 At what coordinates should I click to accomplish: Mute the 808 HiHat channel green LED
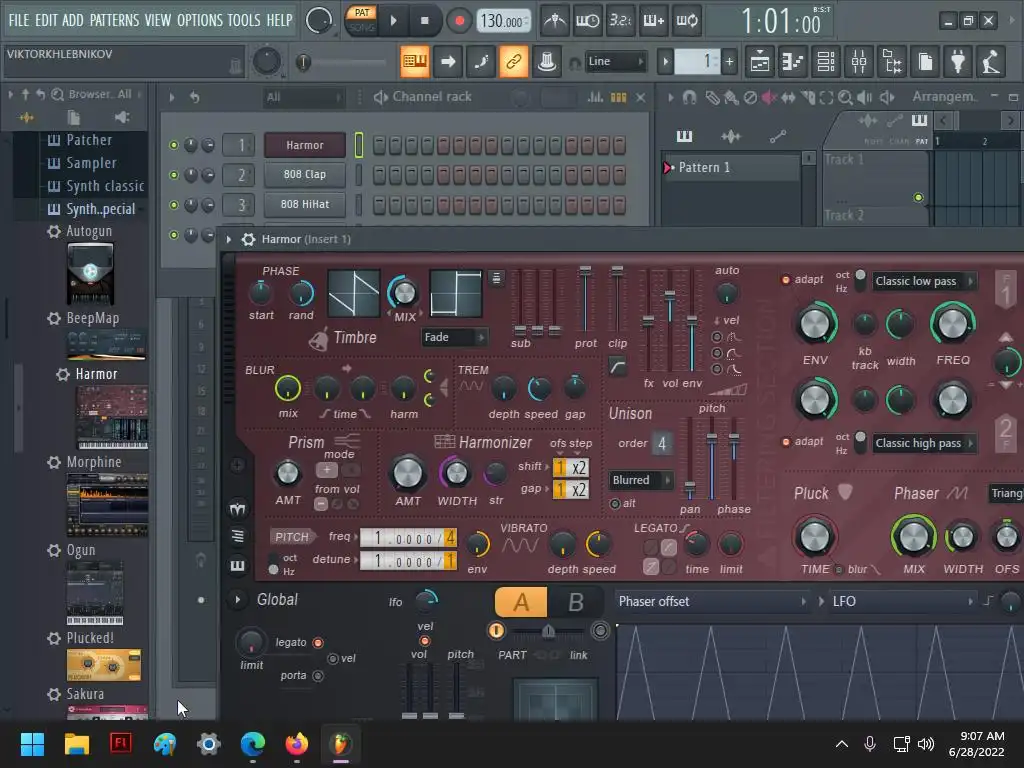tap(174, 204)
